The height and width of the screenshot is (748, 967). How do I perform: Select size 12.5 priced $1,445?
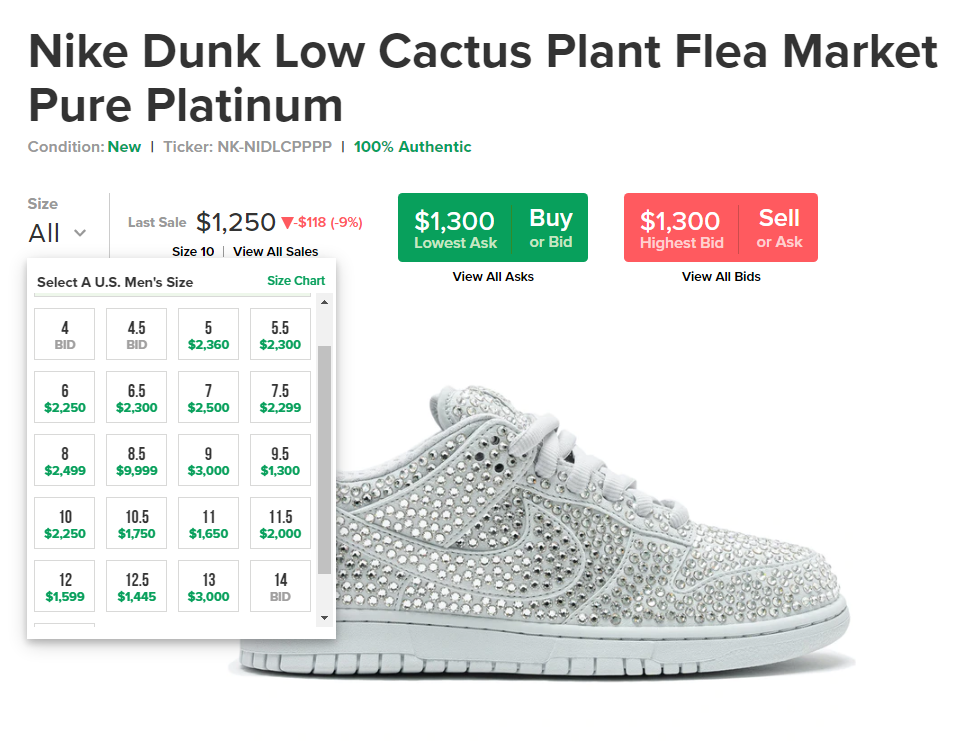(x=136, y=586)
